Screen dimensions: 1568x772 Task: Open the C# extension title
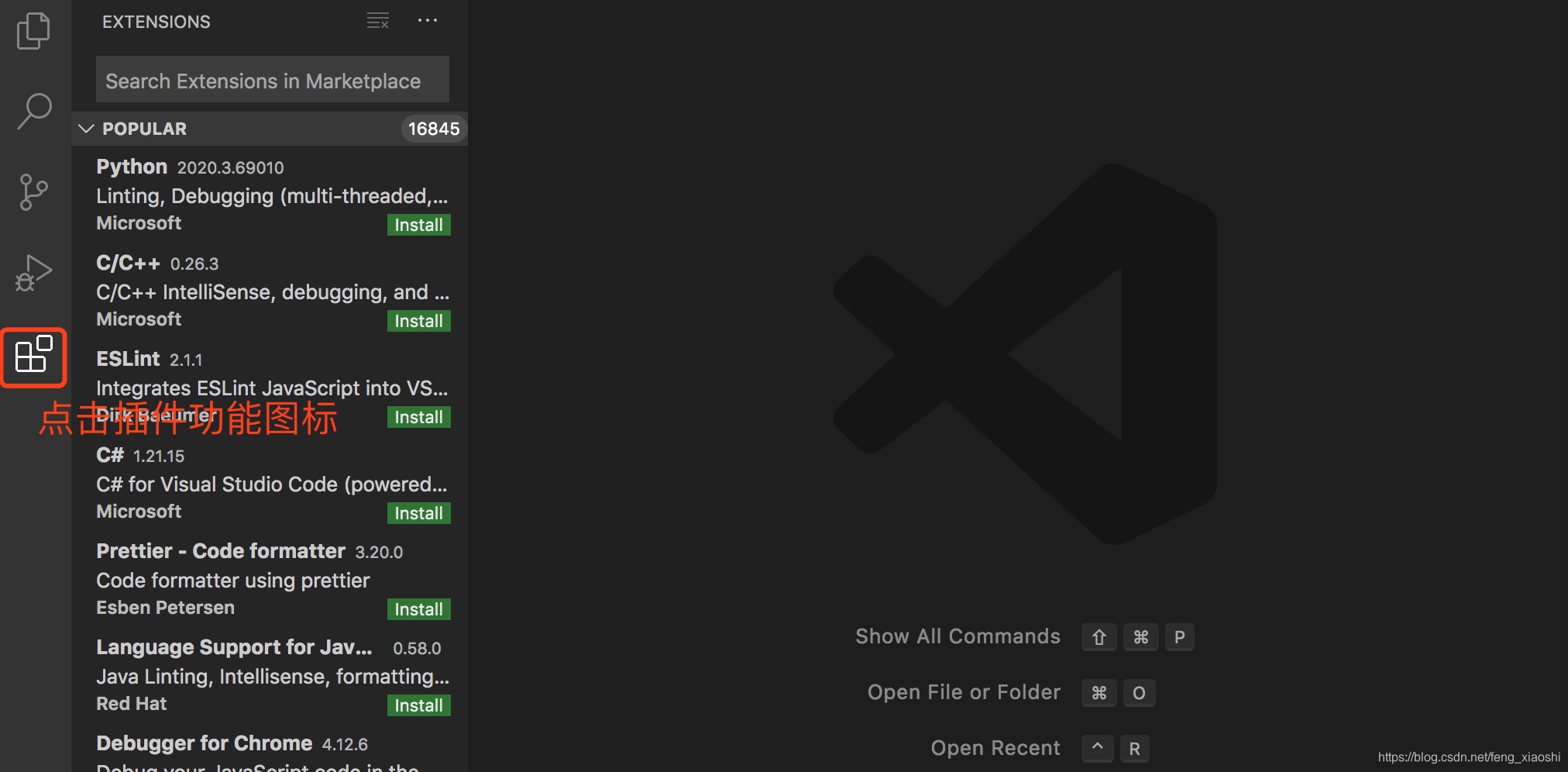pyautogui.click(x=110, y=455)
